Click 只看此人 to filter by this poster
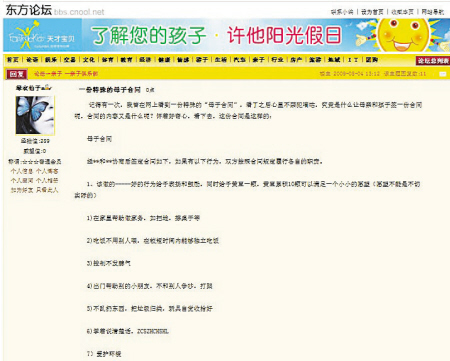Viewport: 450px width, 361px height. (47, 190)
